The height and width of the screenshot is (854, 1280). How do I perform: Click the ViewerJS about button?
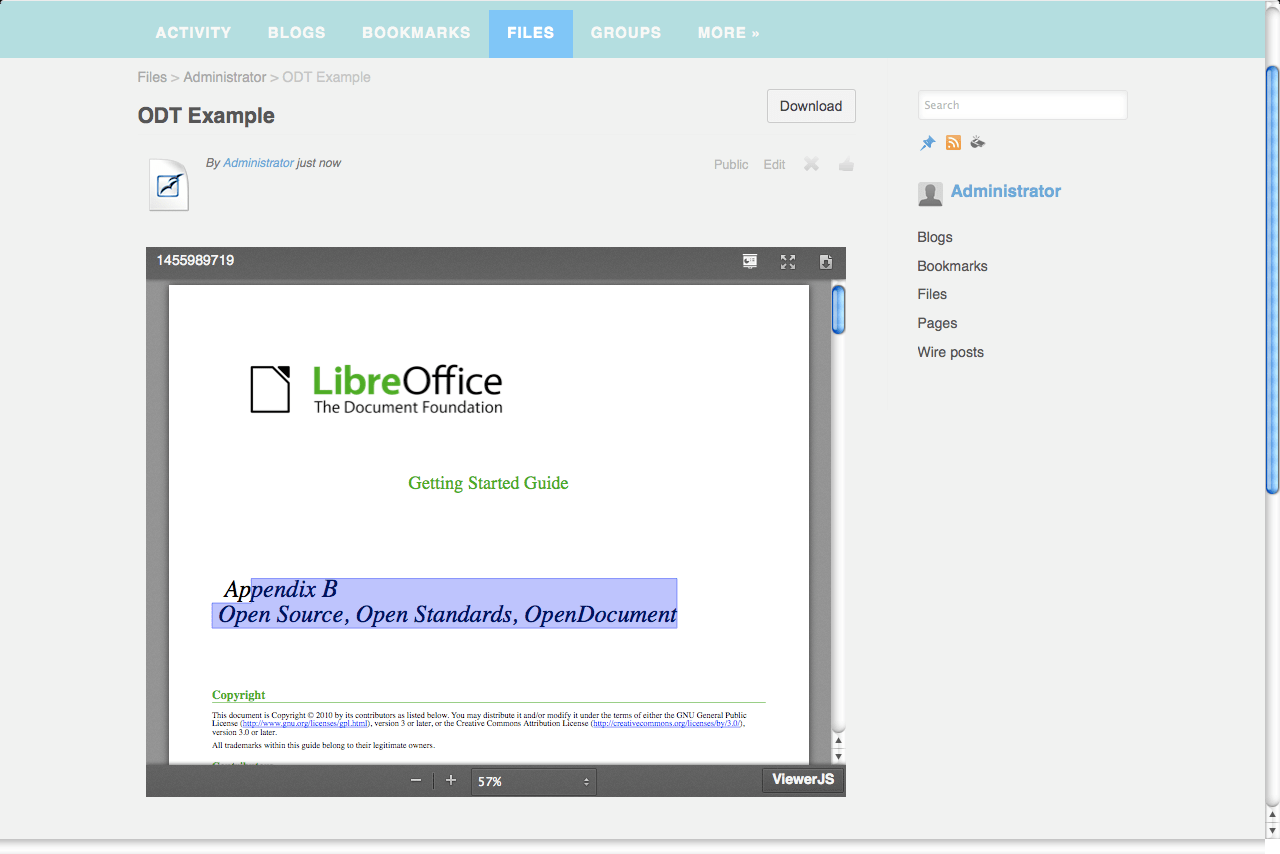[803, 779]
